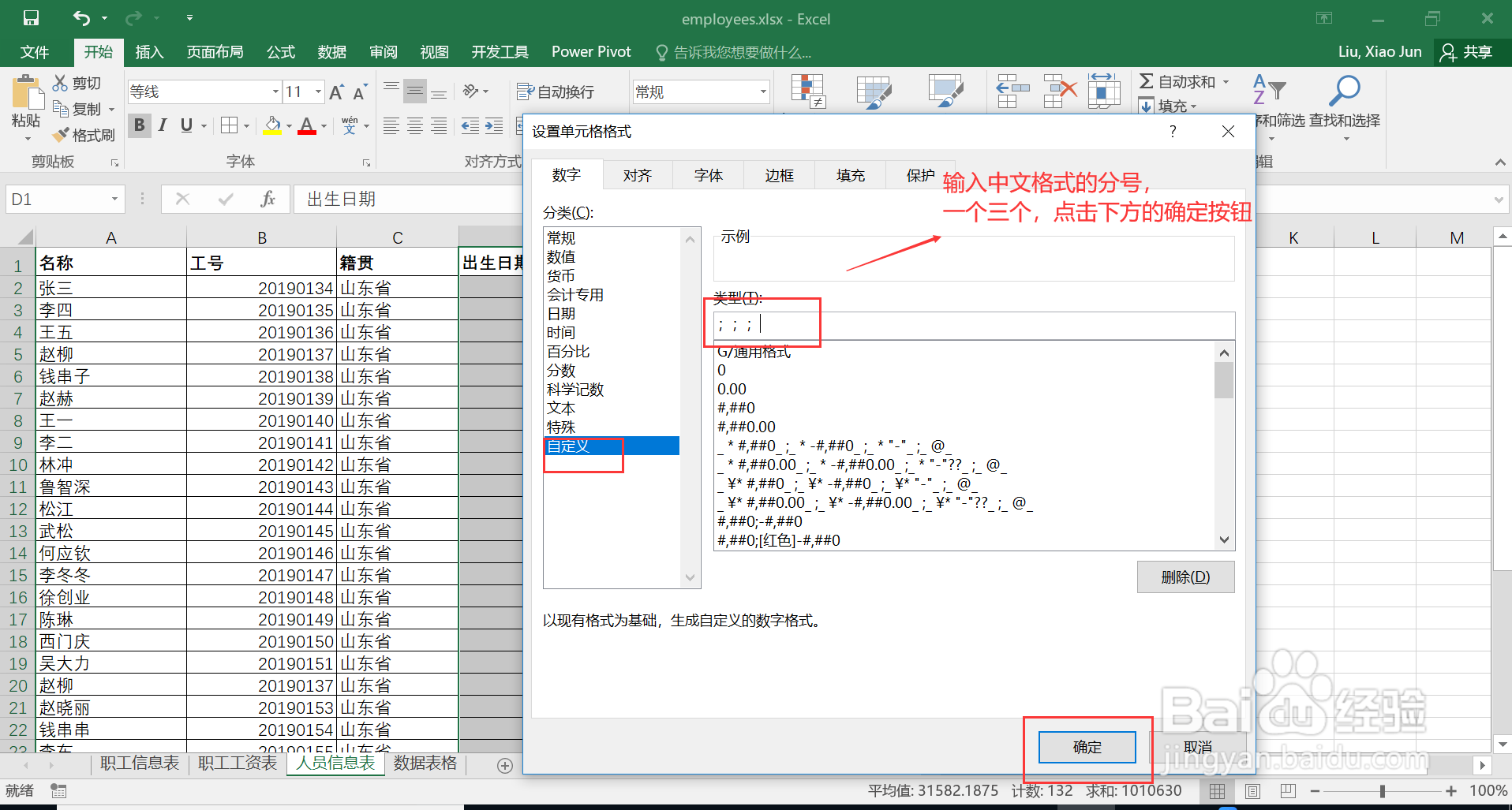Adjust the zoom slider
Screen dimensions: 1512x810
point(1383,790)
